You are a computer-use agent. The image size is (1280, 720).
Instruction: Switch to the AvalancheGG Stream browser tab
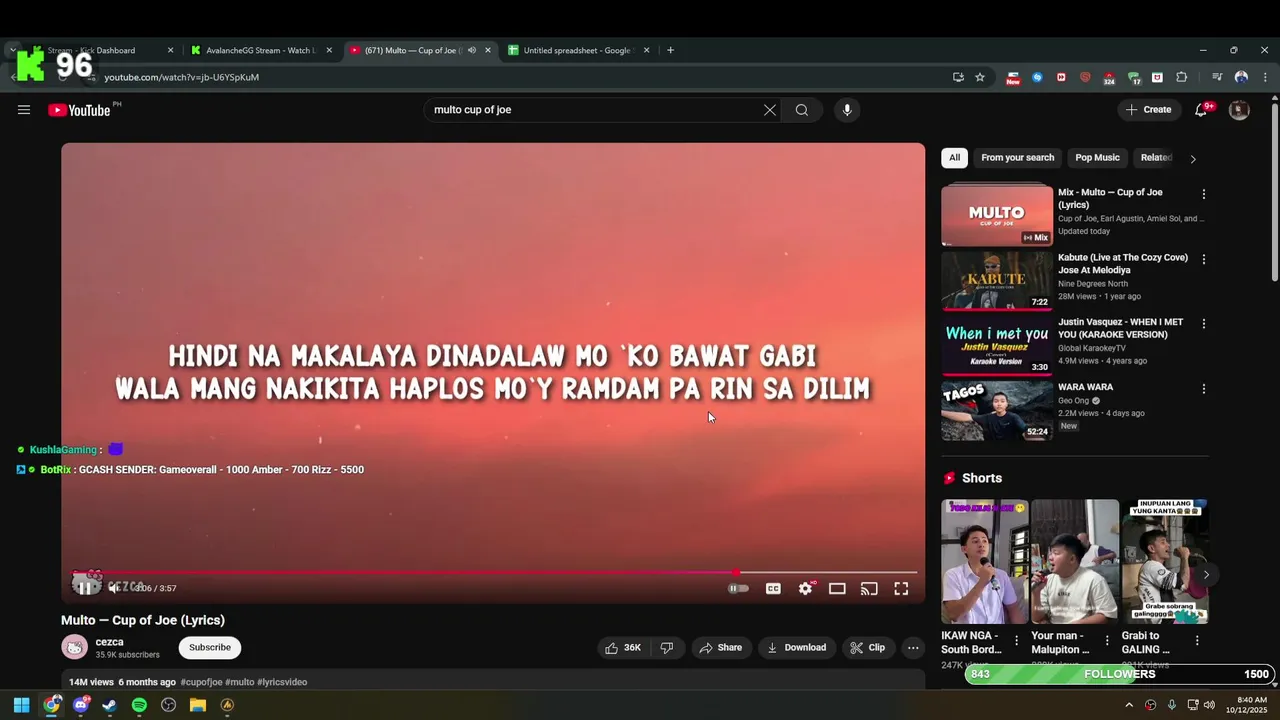coord(262,50)
